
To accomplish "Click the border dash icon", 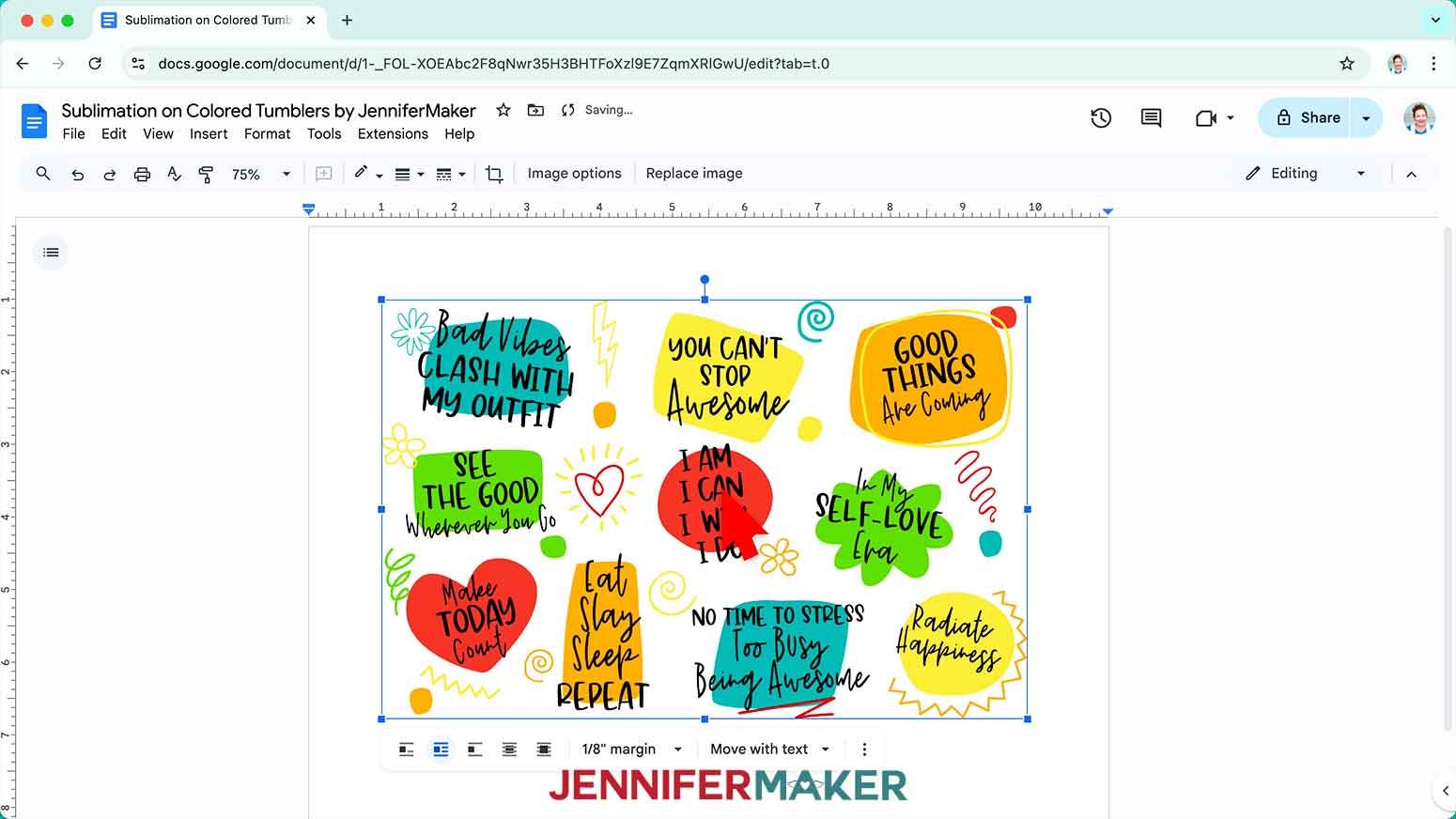I will coord(444,174).
